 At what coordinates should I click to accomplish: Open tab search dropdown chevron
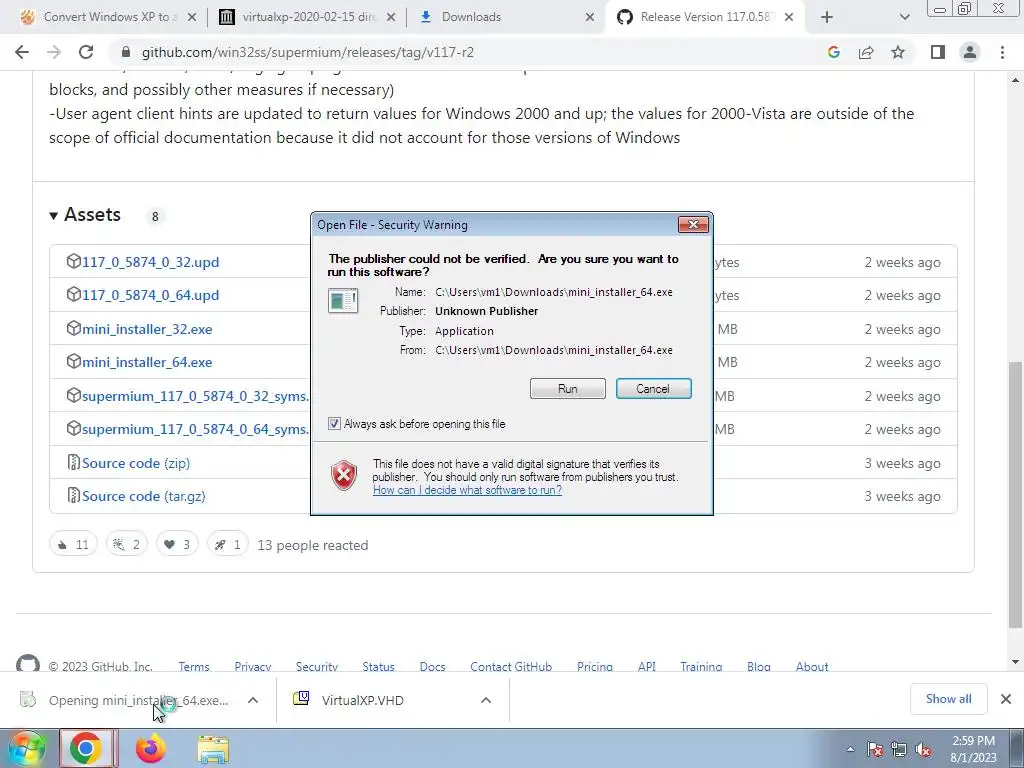click(904, 17)
